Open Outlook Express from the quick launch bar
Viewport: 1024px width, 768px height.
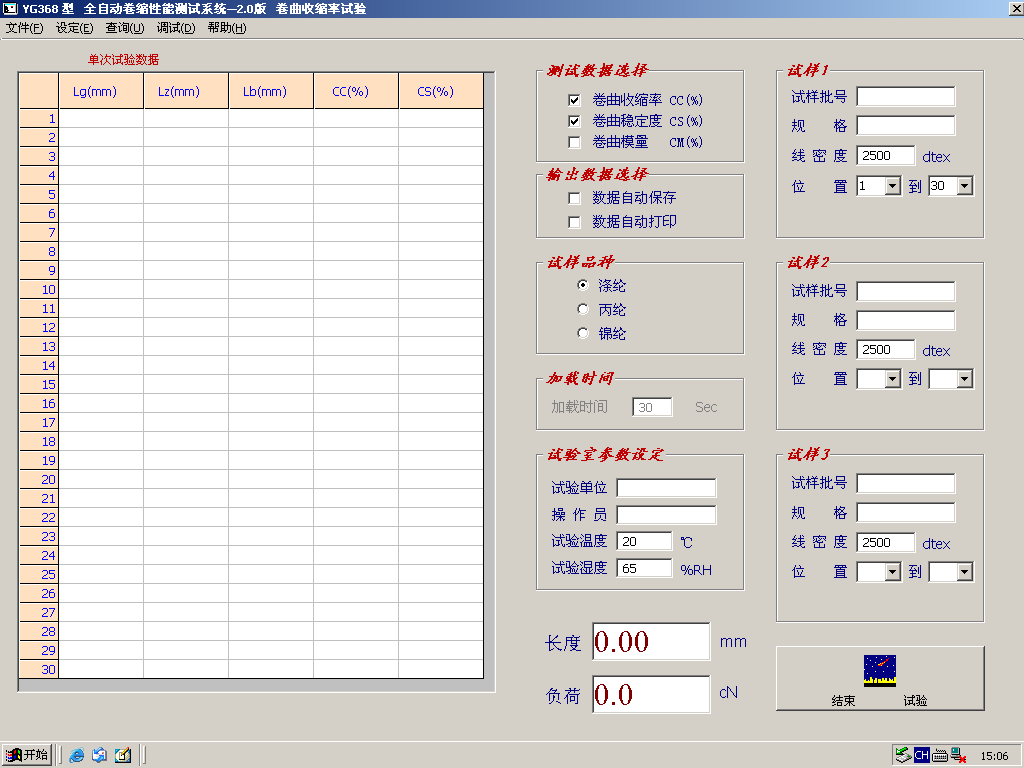click(x=100, y=755)
